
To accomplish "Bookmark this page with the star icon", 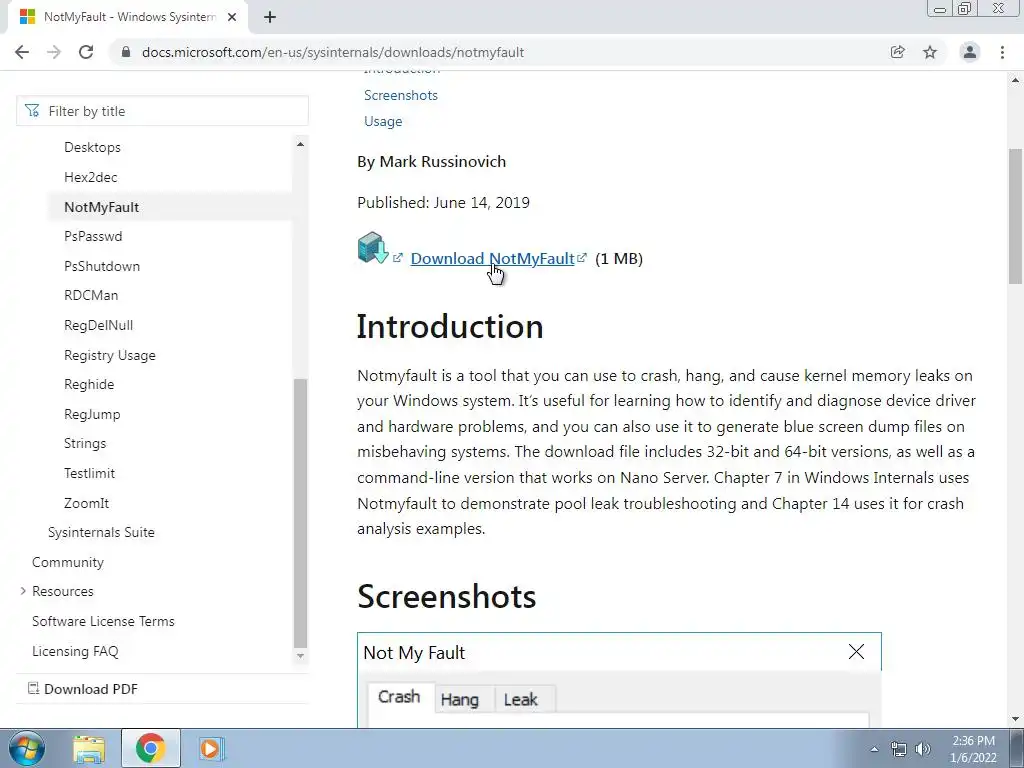I will (930, 52).
